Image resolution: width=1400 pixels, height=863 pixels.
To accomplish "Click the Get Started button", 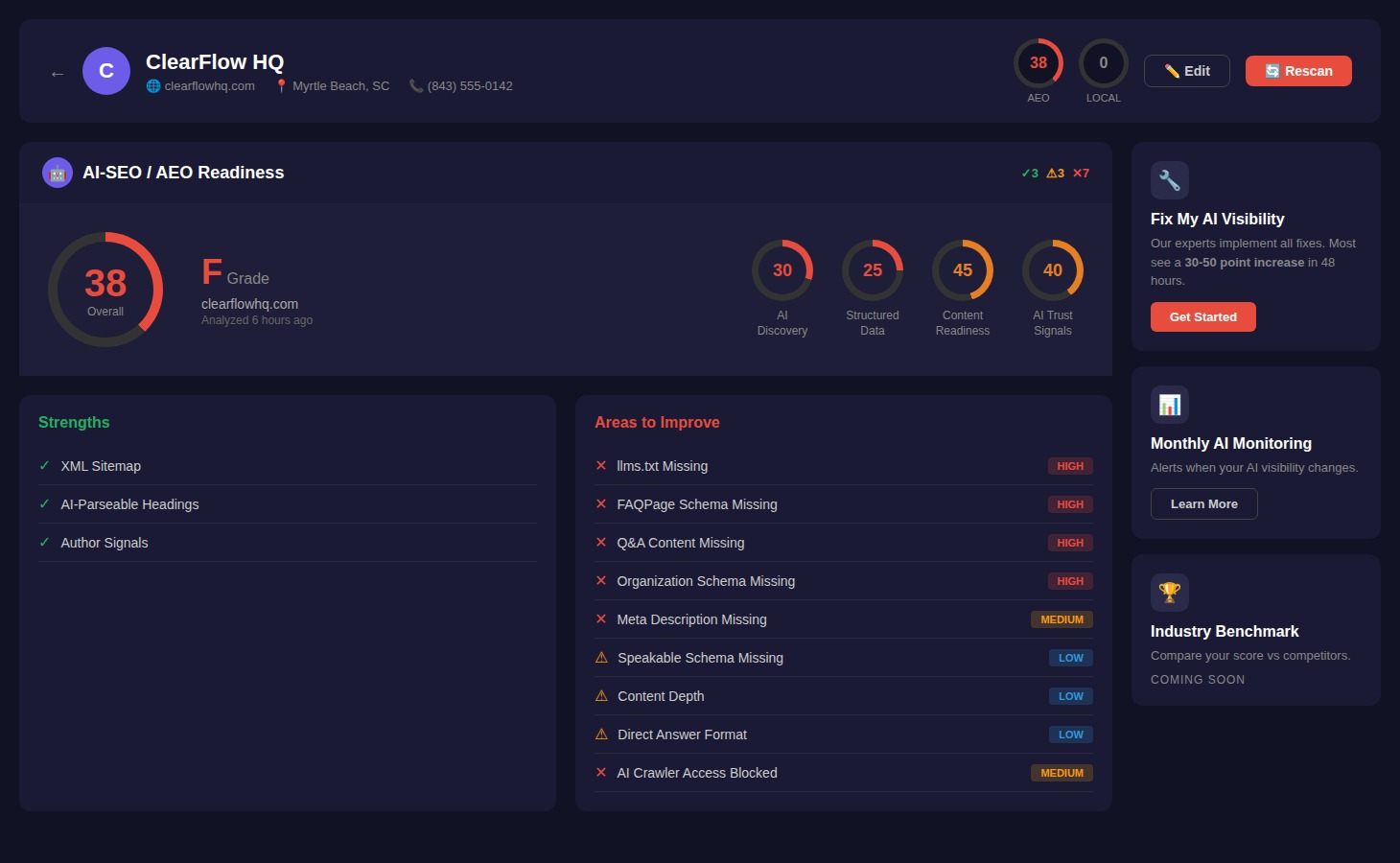I will click(x=1202, y=316).
